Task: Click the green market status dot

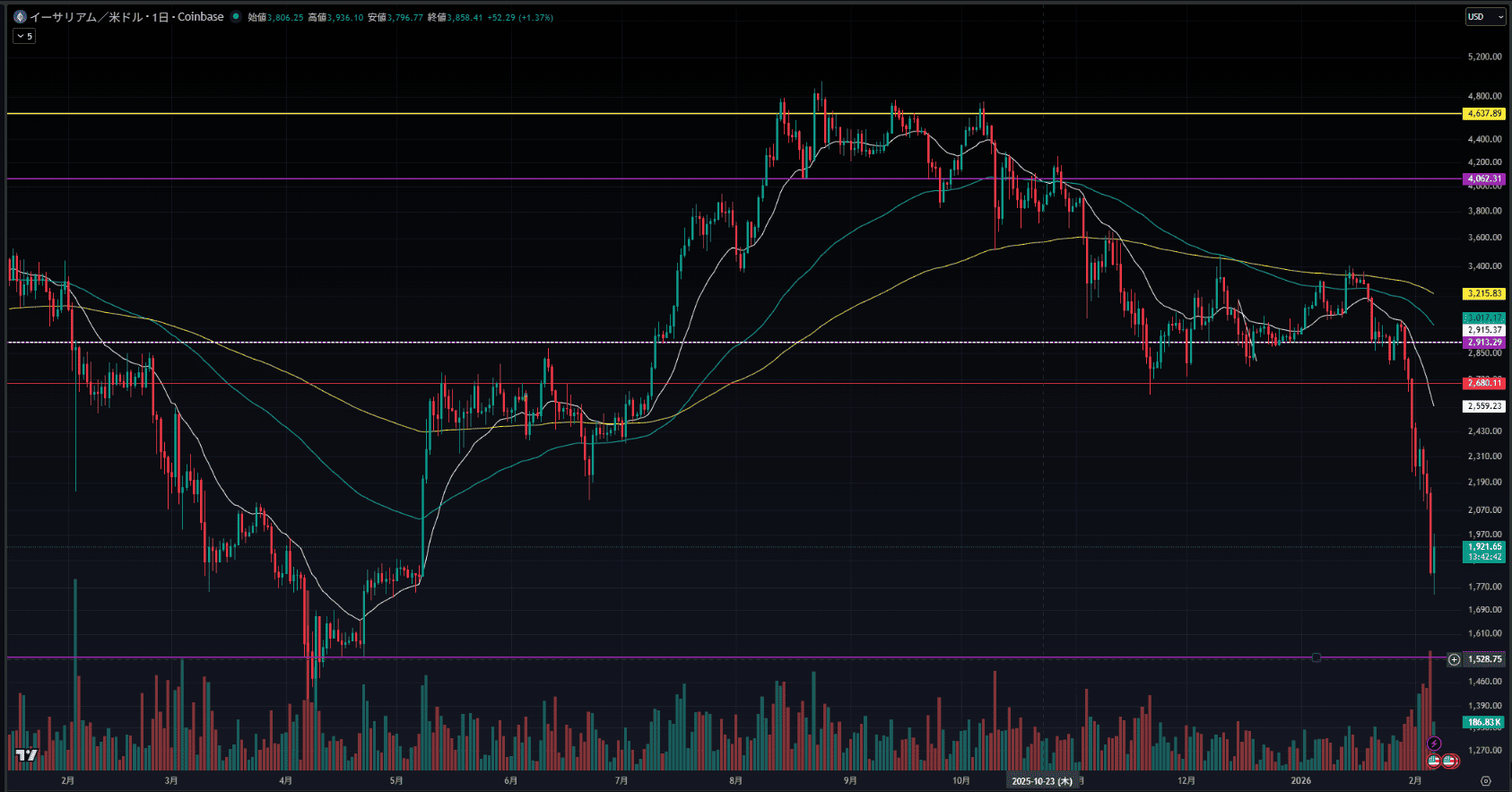Action: pos(236,17)
